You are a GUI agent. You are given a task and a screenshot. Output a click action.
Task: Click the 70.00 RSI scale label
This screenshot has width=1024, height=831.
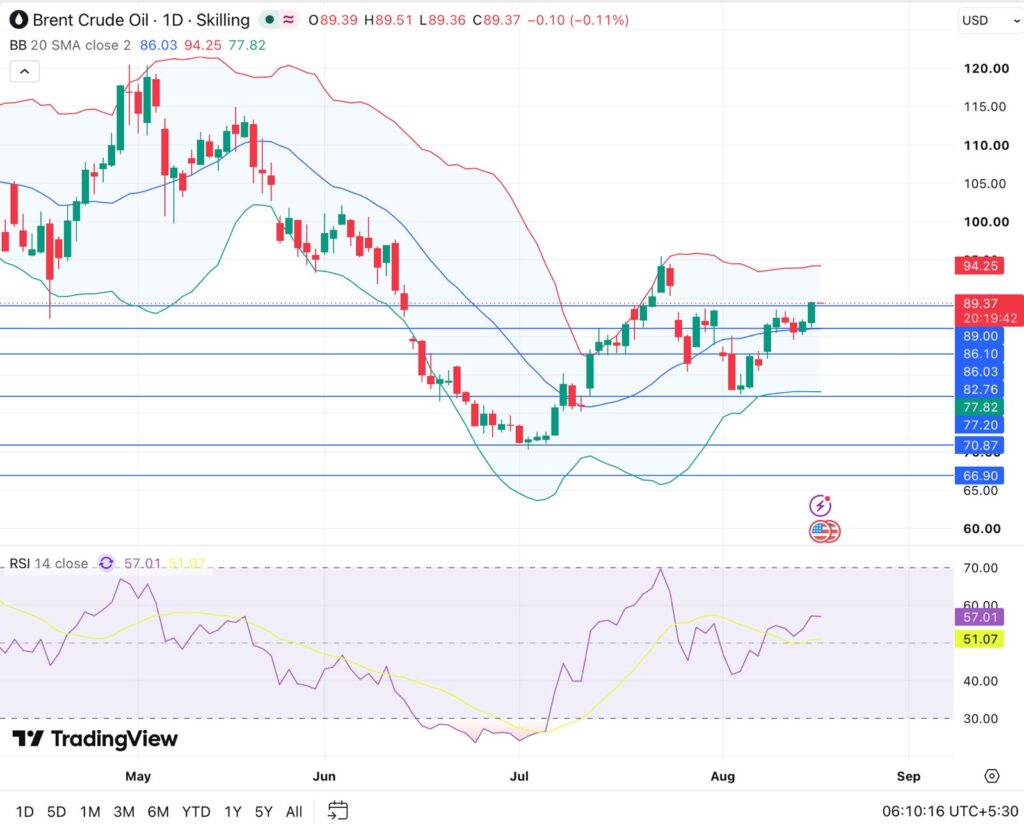tap(980, 568)
